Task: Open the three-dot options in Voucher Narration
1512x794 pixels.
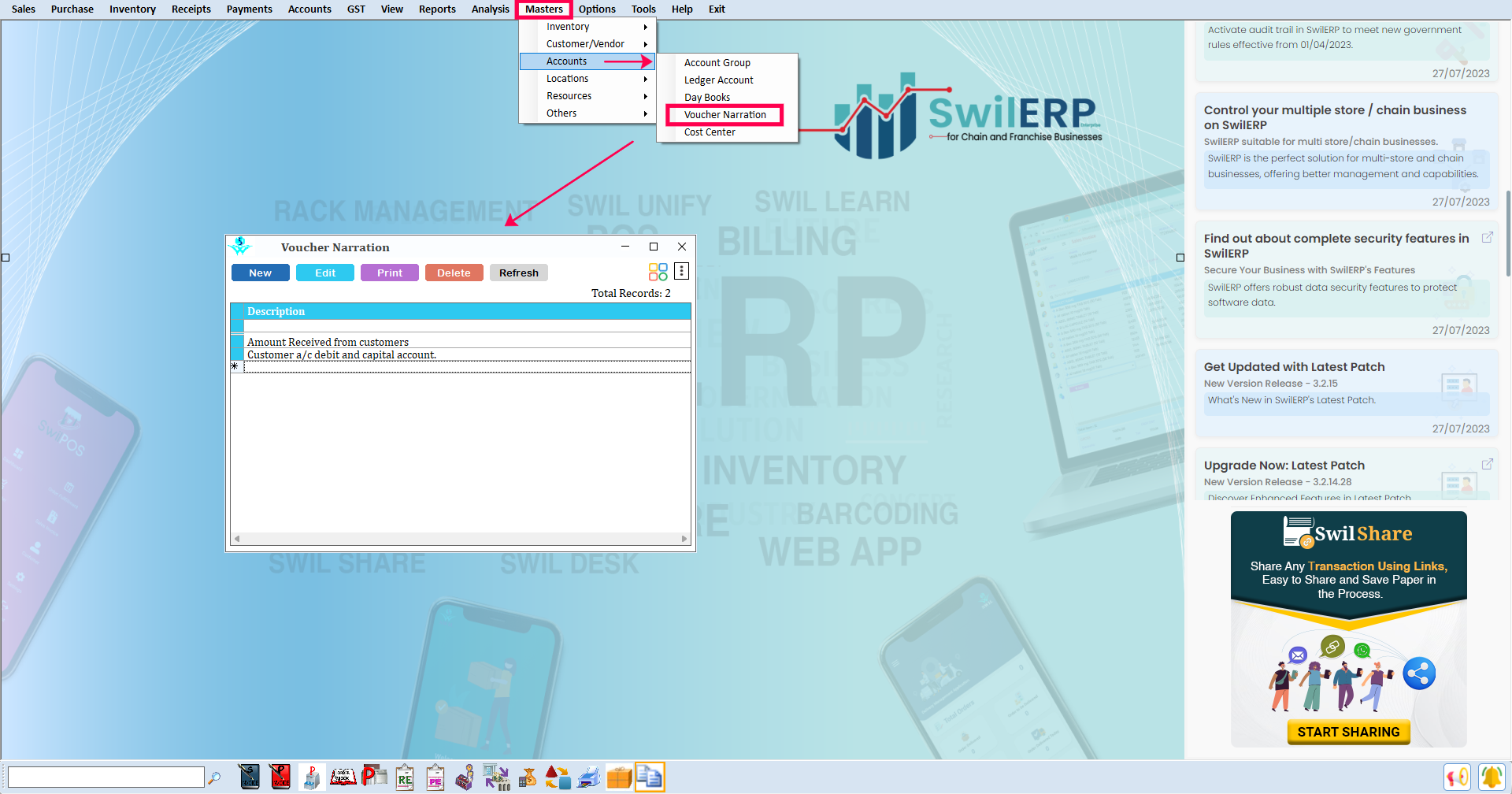Action: [x=682, y=272]
